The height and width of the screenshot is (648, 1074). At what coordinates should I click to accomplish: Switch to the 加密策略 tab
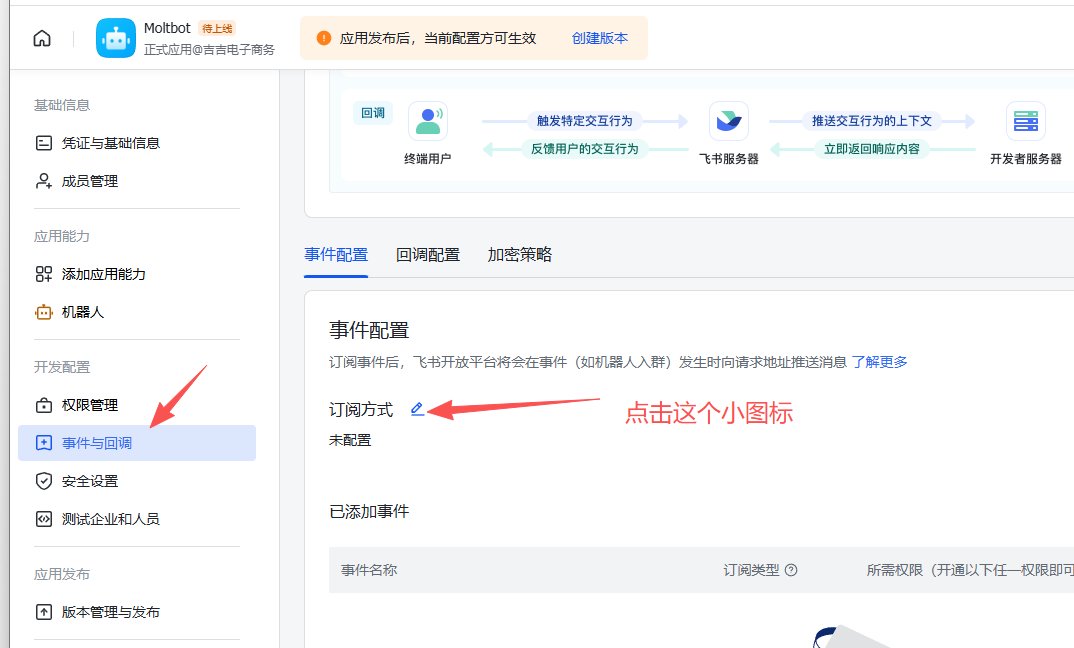coord(520,255)
